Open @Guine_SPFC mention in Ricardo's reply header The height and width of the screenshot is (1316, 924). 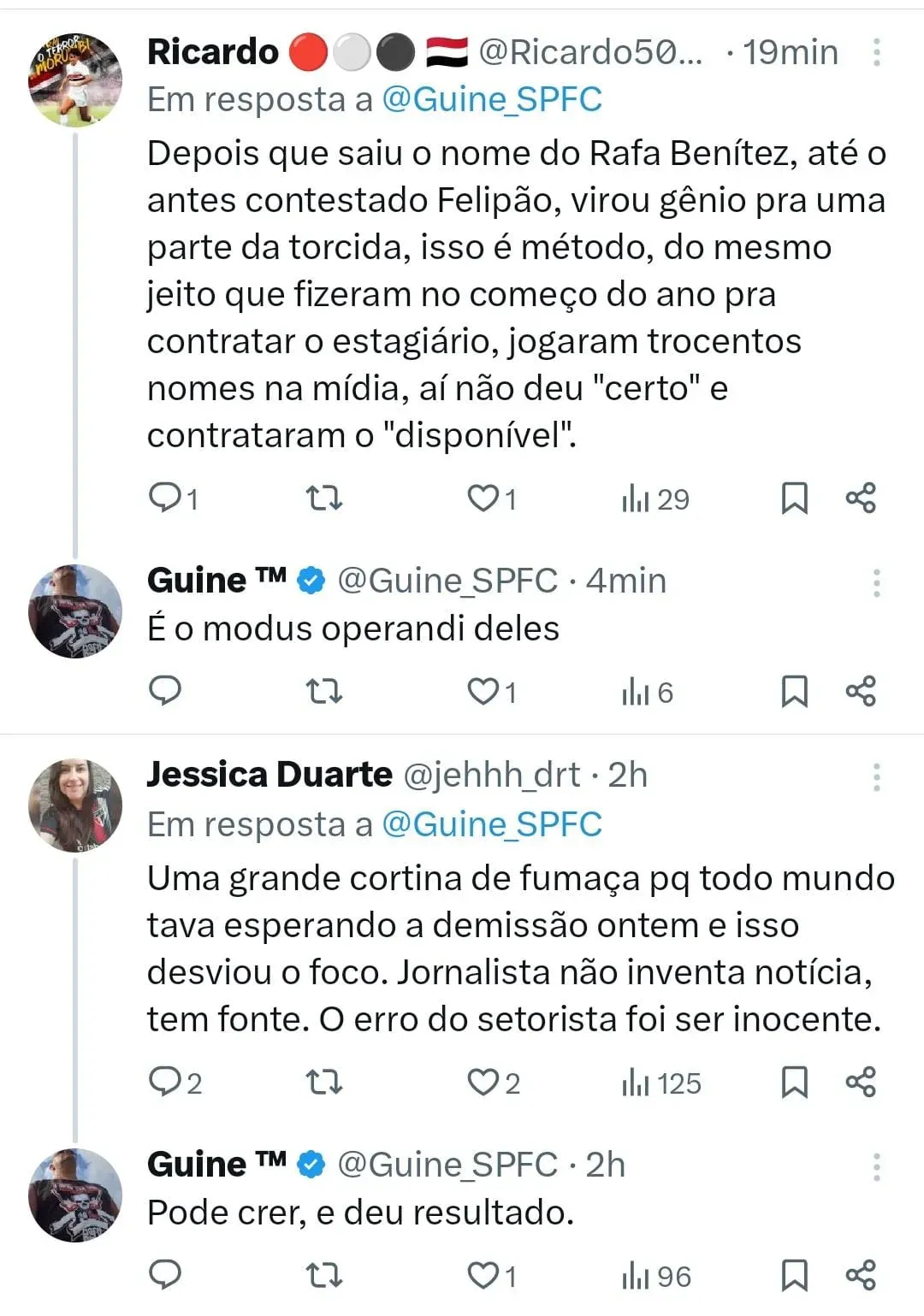click(492, 99)
